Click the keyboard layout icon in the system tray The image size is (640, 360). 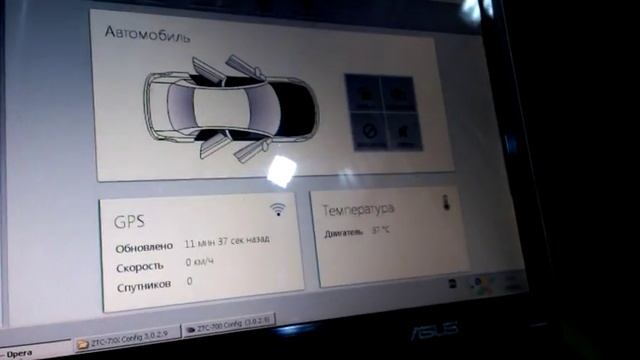[452, 283]
